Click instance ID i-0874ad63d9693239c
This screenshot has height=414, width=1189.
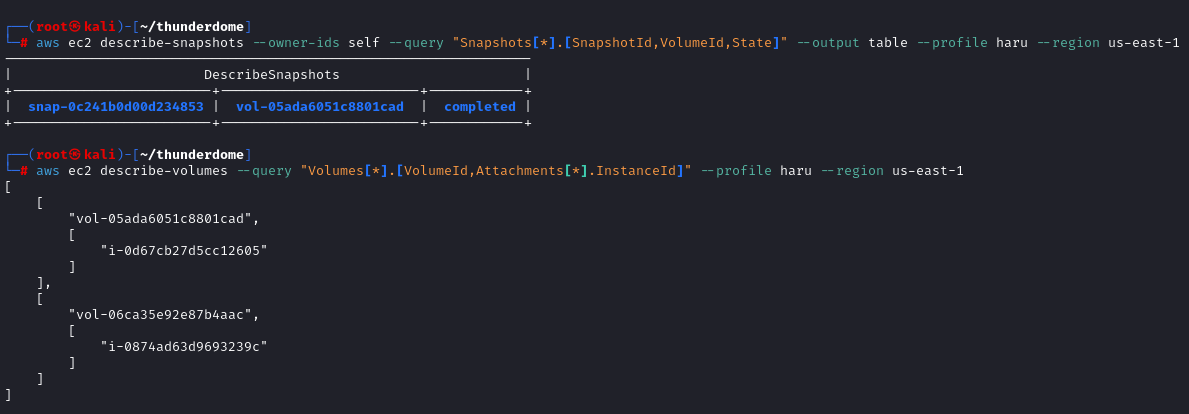click(x=184, y=346)
